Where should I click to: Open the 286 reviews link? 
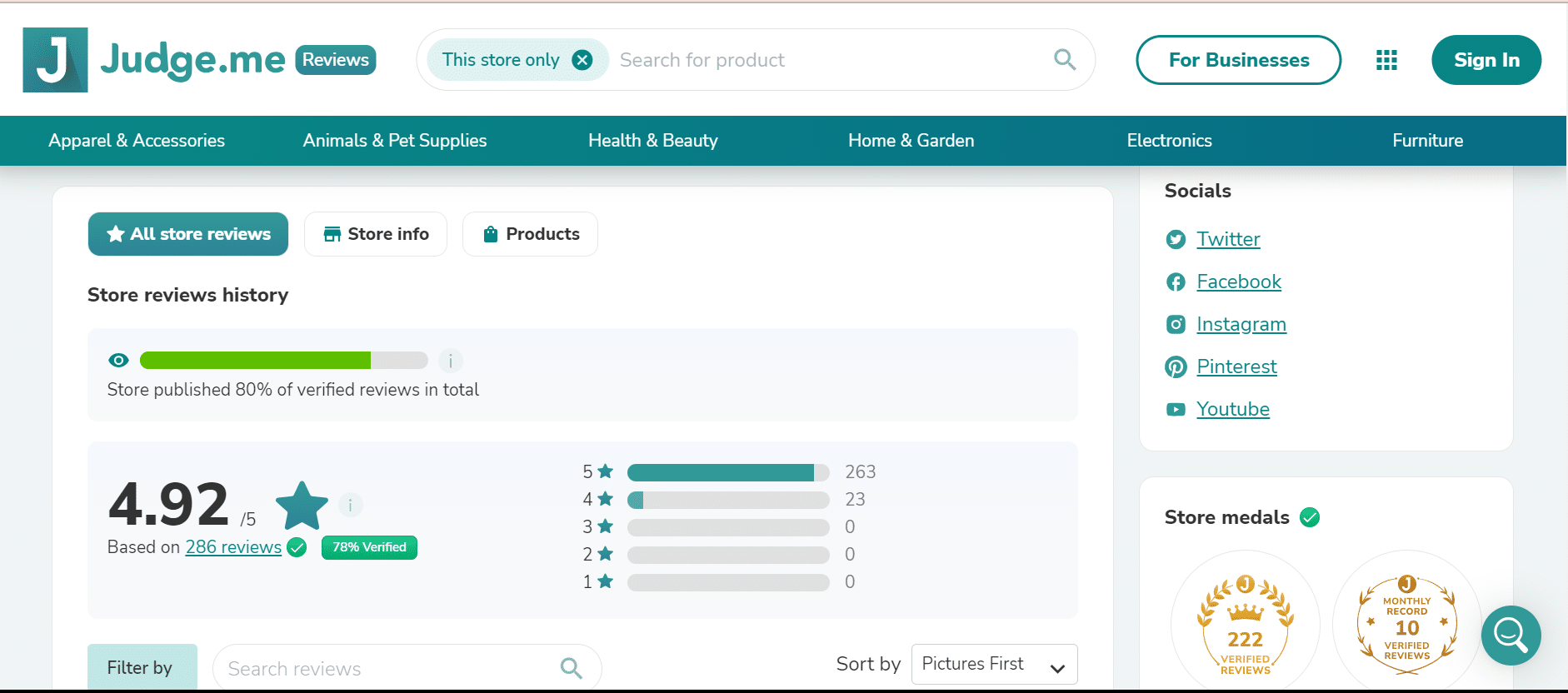(x=233, y=547)
